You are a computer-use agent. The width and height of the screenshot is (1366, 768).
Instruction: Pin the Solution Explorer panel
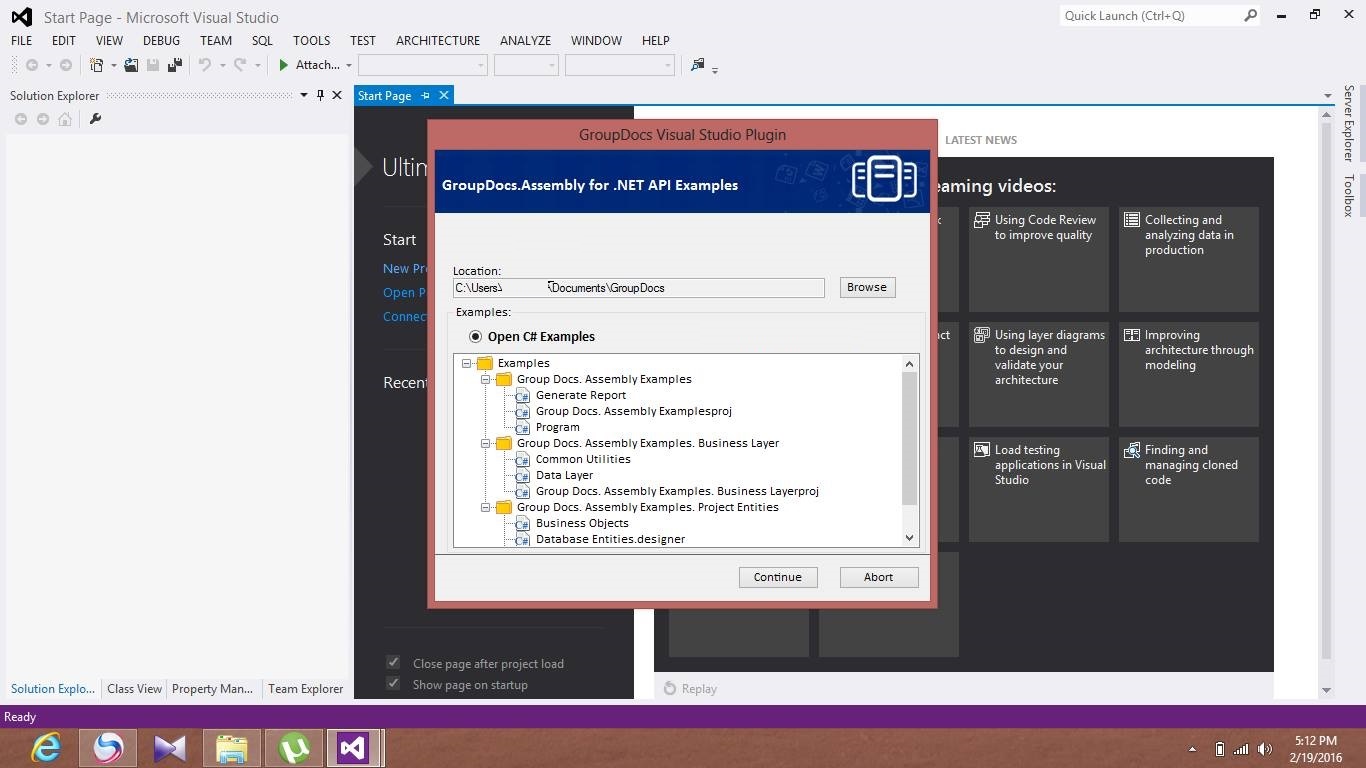pos(320,95)
